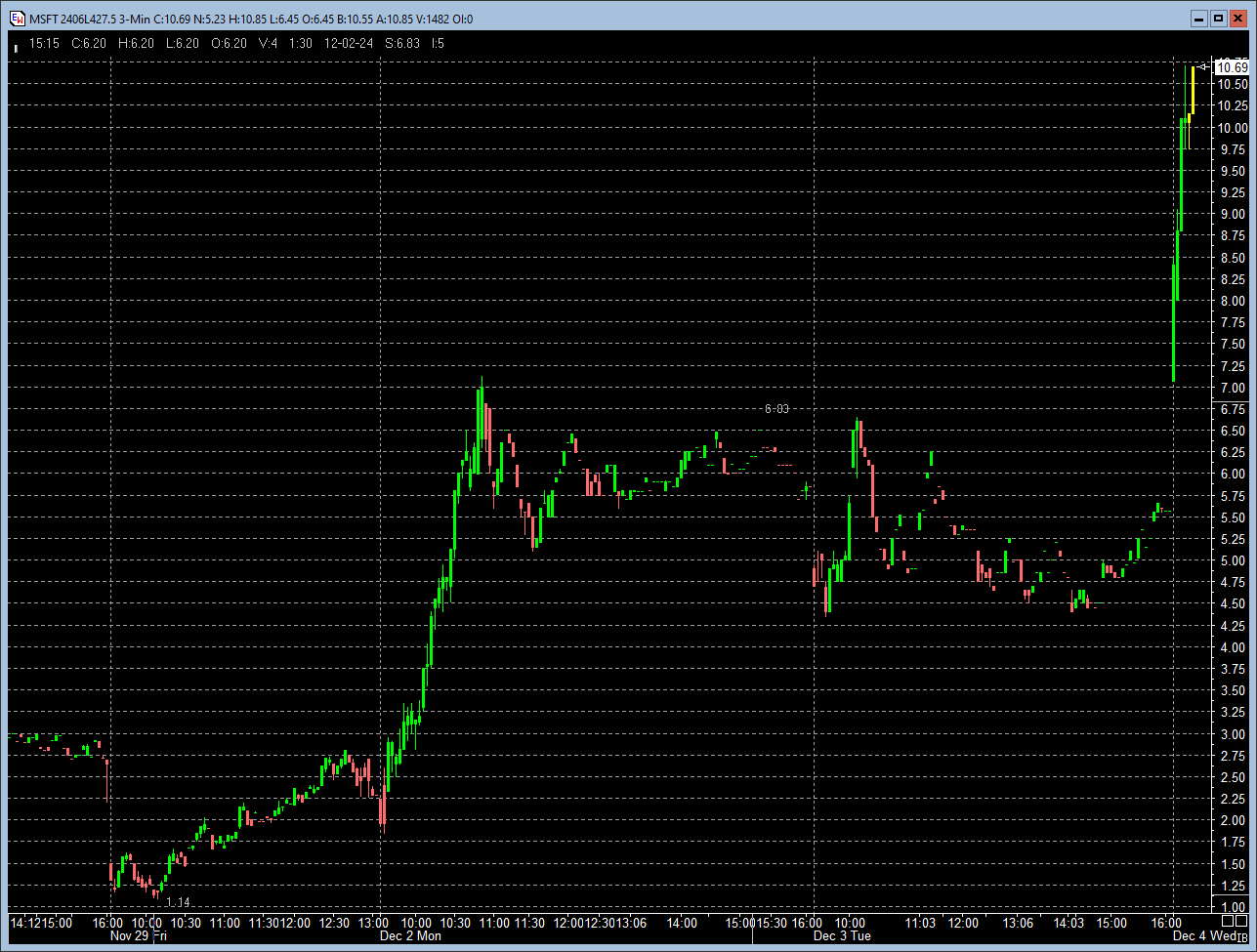Click the 8.50 label on the price axis

[1233, 258]
